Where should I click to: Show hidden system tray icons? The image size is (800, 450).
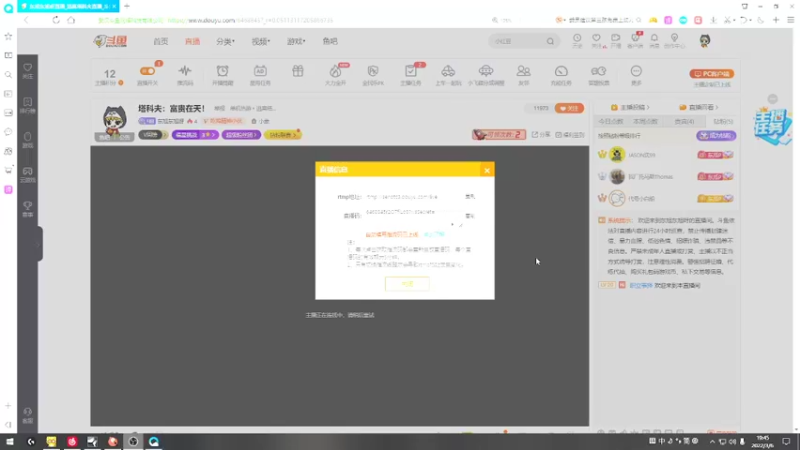pyautogui.click(x=712, y=441)
